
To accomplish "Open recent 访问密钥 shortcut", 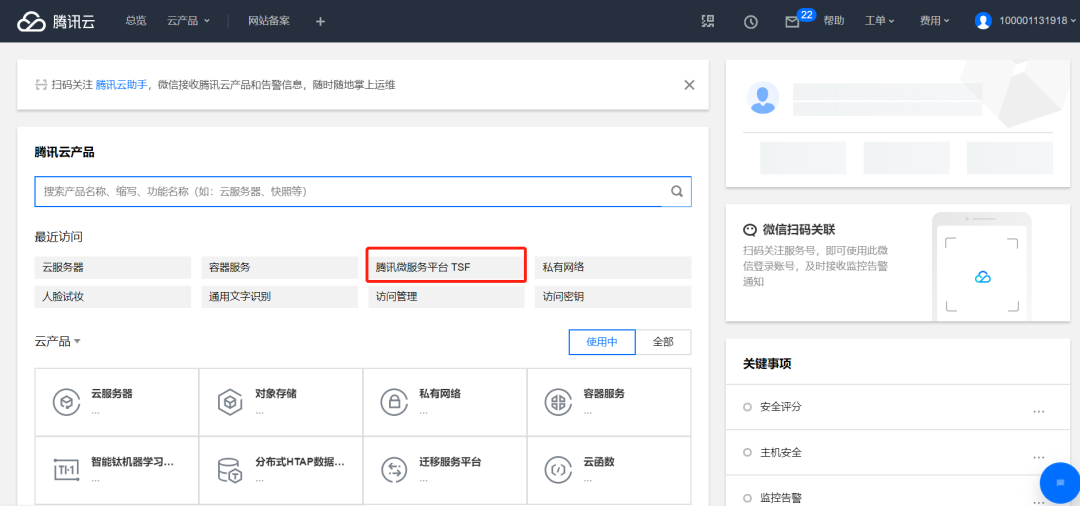I will pos(613,297).
